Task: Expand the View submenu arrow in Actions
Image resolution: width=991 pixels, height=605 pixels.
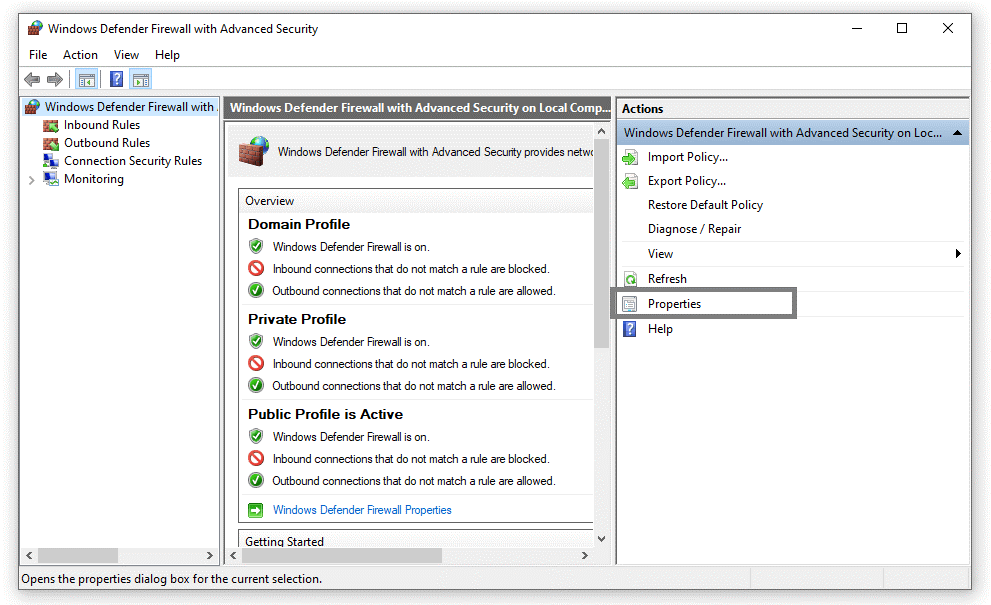Action: (x=957, y=254)
